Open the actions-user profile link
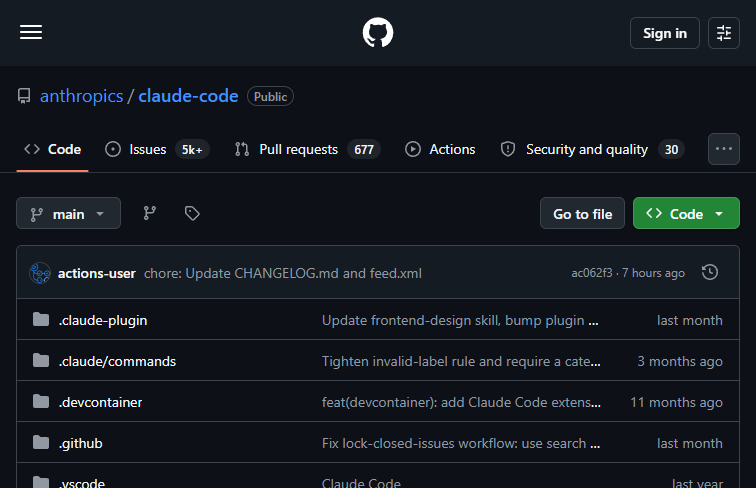The height and width of the screenshot is (488, 756). 96,273
